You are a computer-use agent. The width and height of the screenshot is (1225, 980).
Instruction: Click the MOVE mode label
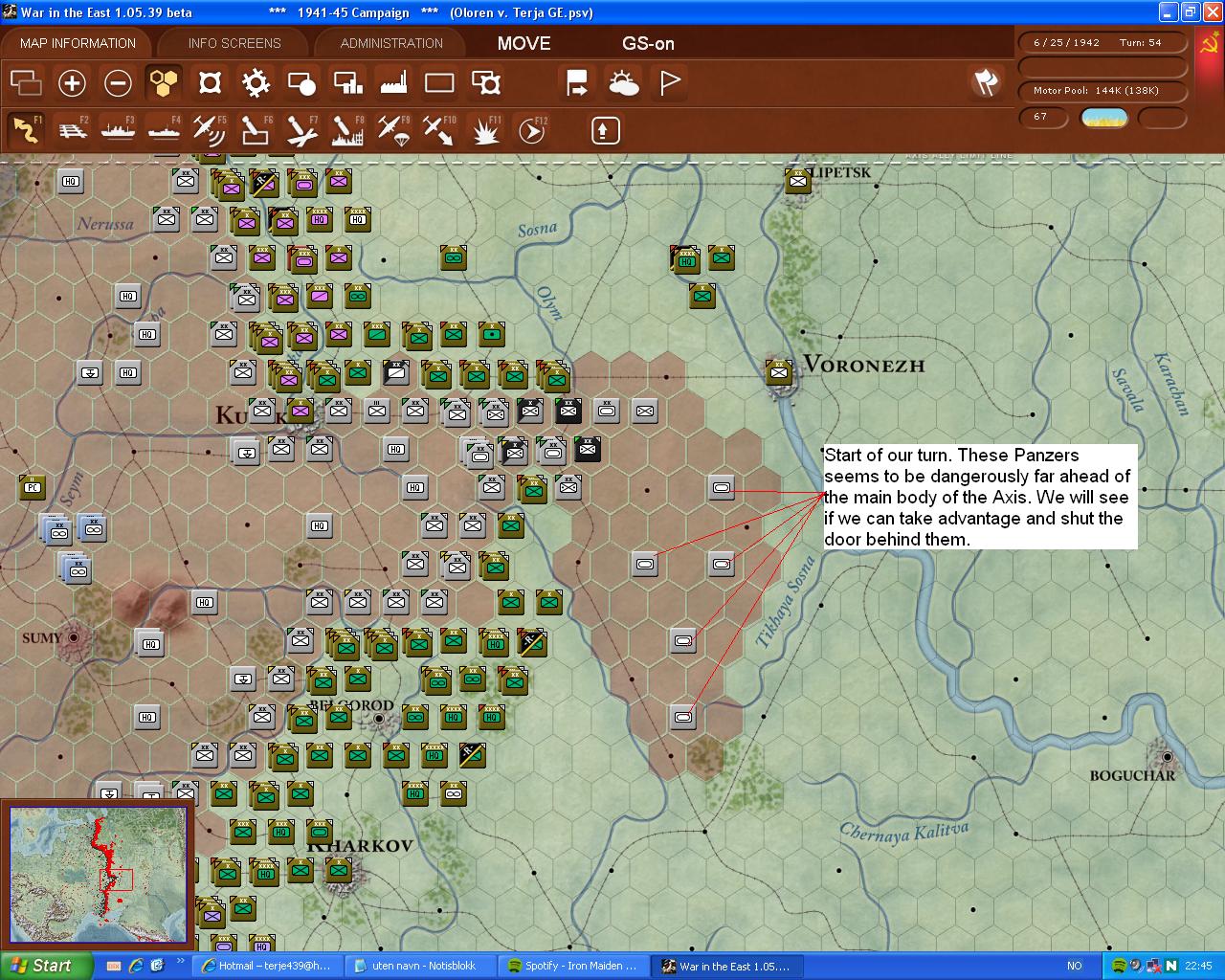click(x=523, y=43)
